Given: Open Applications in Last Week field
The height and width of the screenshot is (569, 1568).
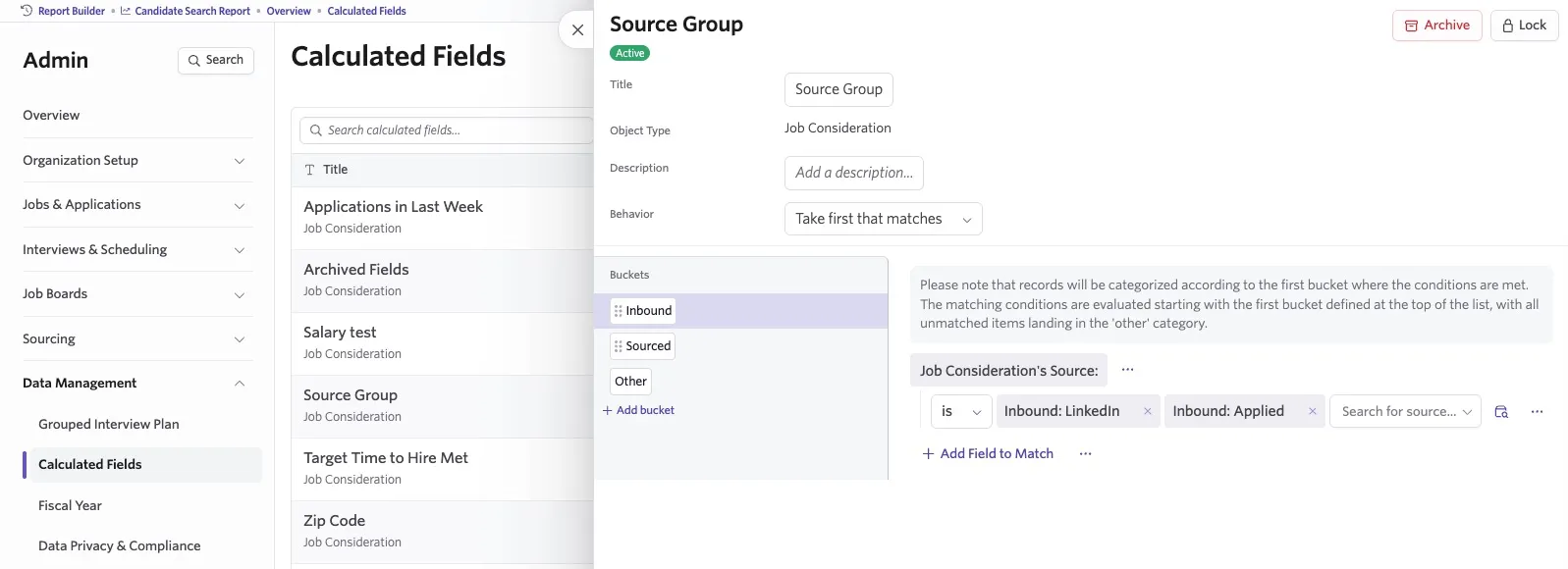Looking at the screenshot, I should [443, 217].
